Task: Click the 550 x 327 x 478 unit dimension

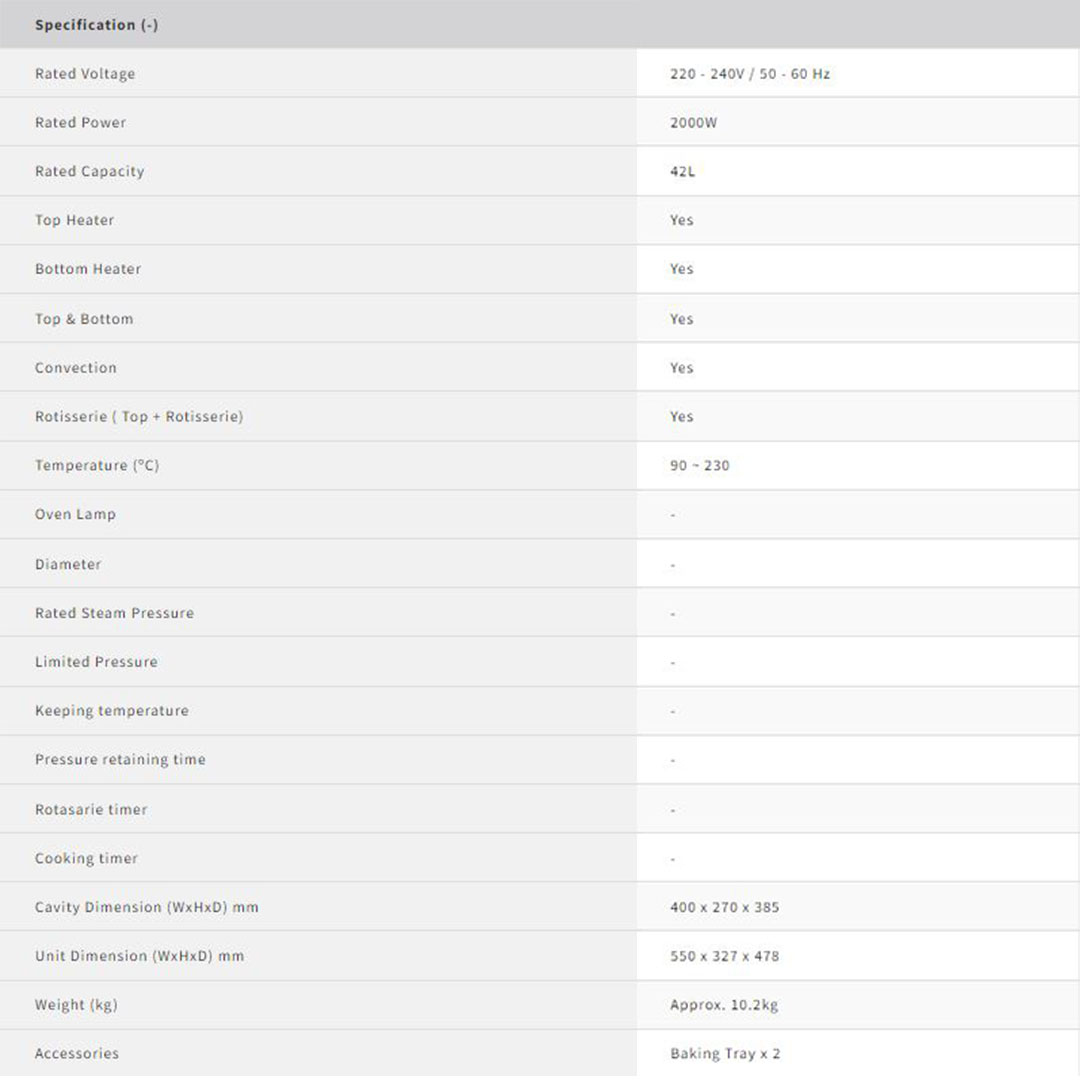Action: 725,956
